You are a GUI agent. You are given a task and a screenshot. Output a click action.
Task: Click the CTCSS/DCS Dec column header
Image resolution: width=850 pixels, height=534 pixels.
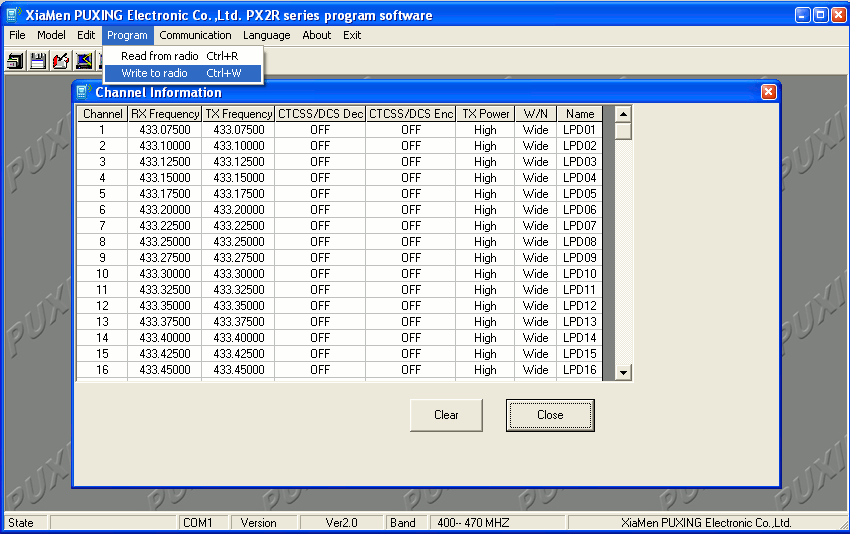pos(320,114)
